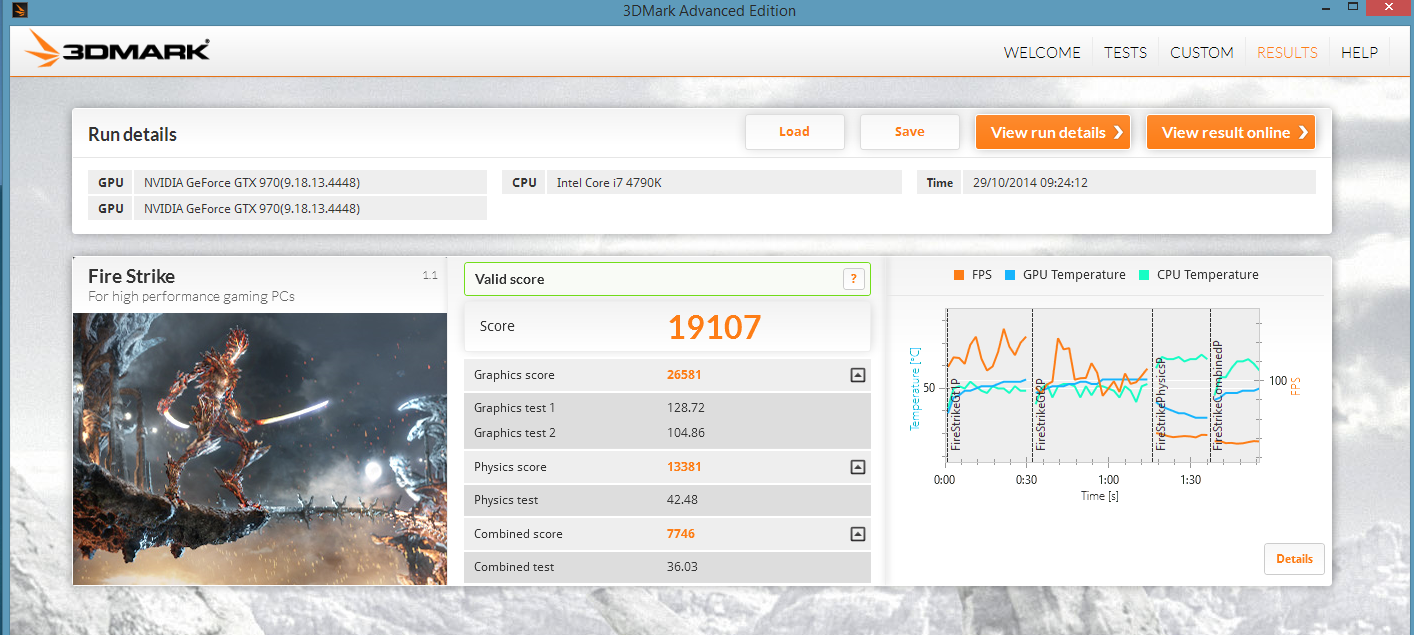
Task: Click the FireStrikeGt2P marker in chart
Action: (x=1041, y=414)
